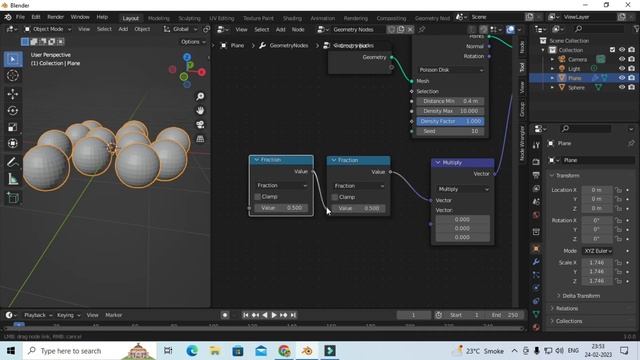The width and height of the screenshot is (640, 360).
Task: Toggle Clamp checkbox in the selected Fraction node
Action: point(258,197)
